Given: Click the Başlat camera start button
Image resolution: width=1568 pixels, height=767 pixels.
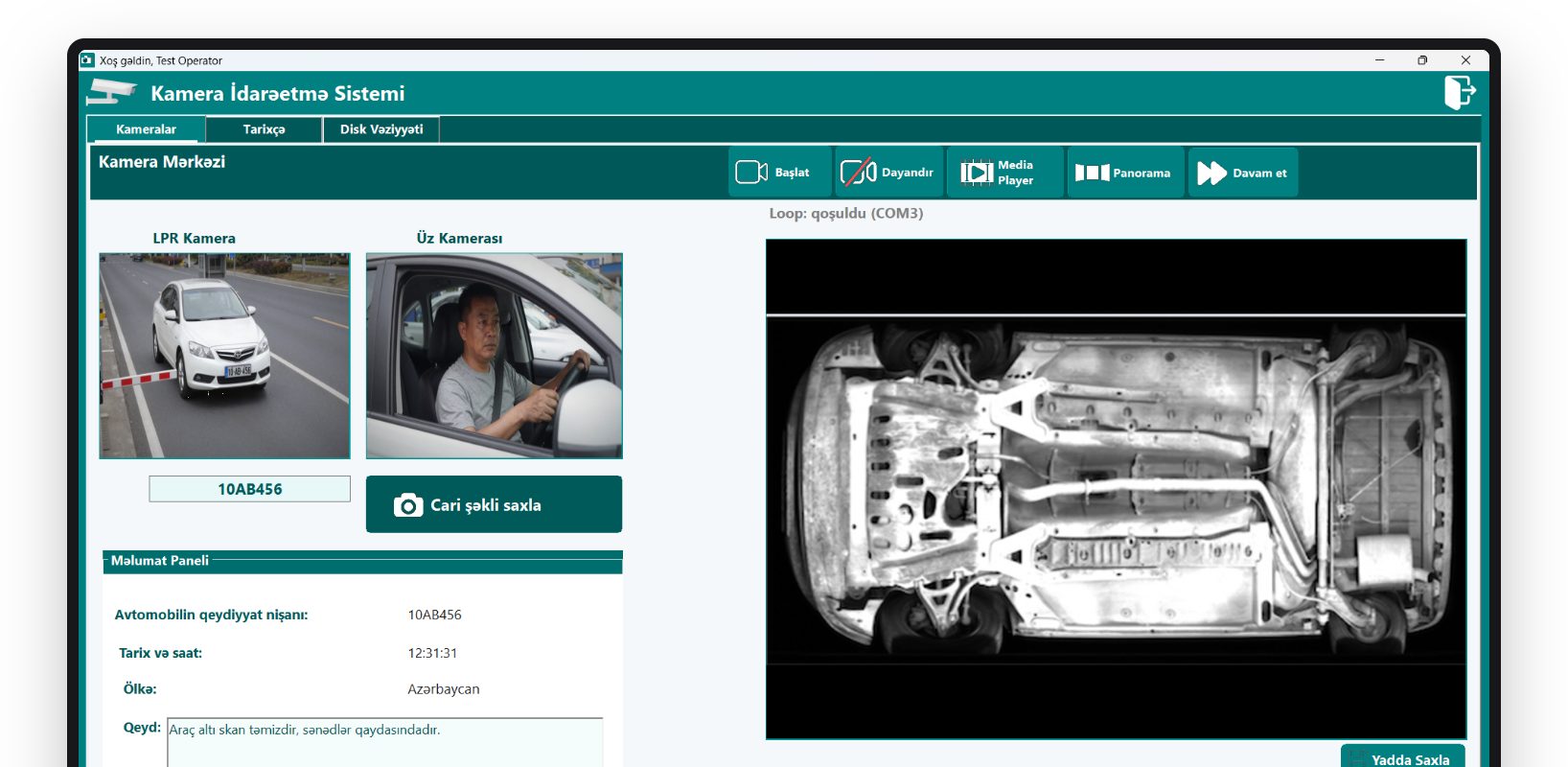Looking at the screenshot, I should click(779, 173).
